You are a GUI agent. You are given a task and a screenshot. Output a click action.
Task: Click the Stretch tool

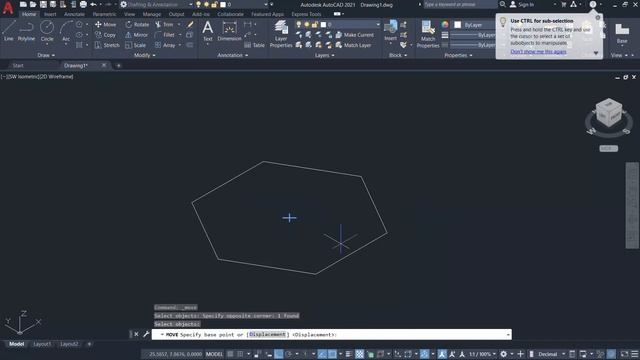click(107, 45)
